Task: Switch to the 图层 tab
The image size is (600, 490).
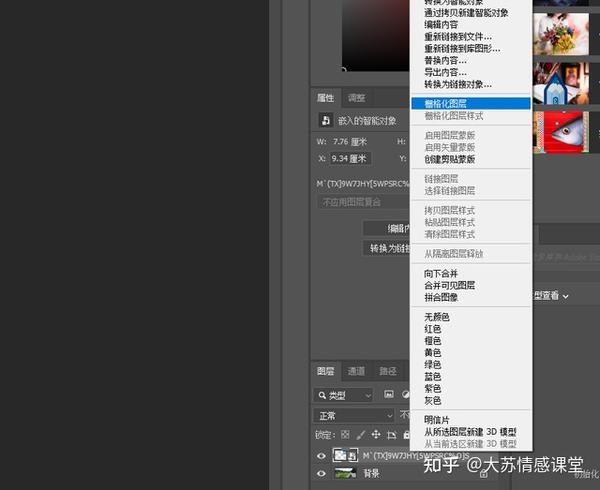Action: pos(326,371)
